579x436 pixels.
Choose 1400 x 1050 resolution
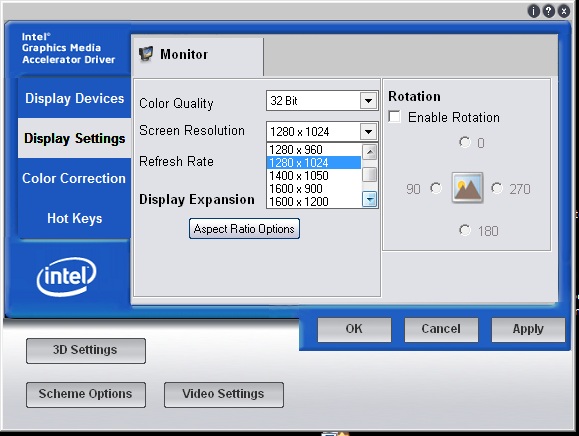tap(314, 175)
